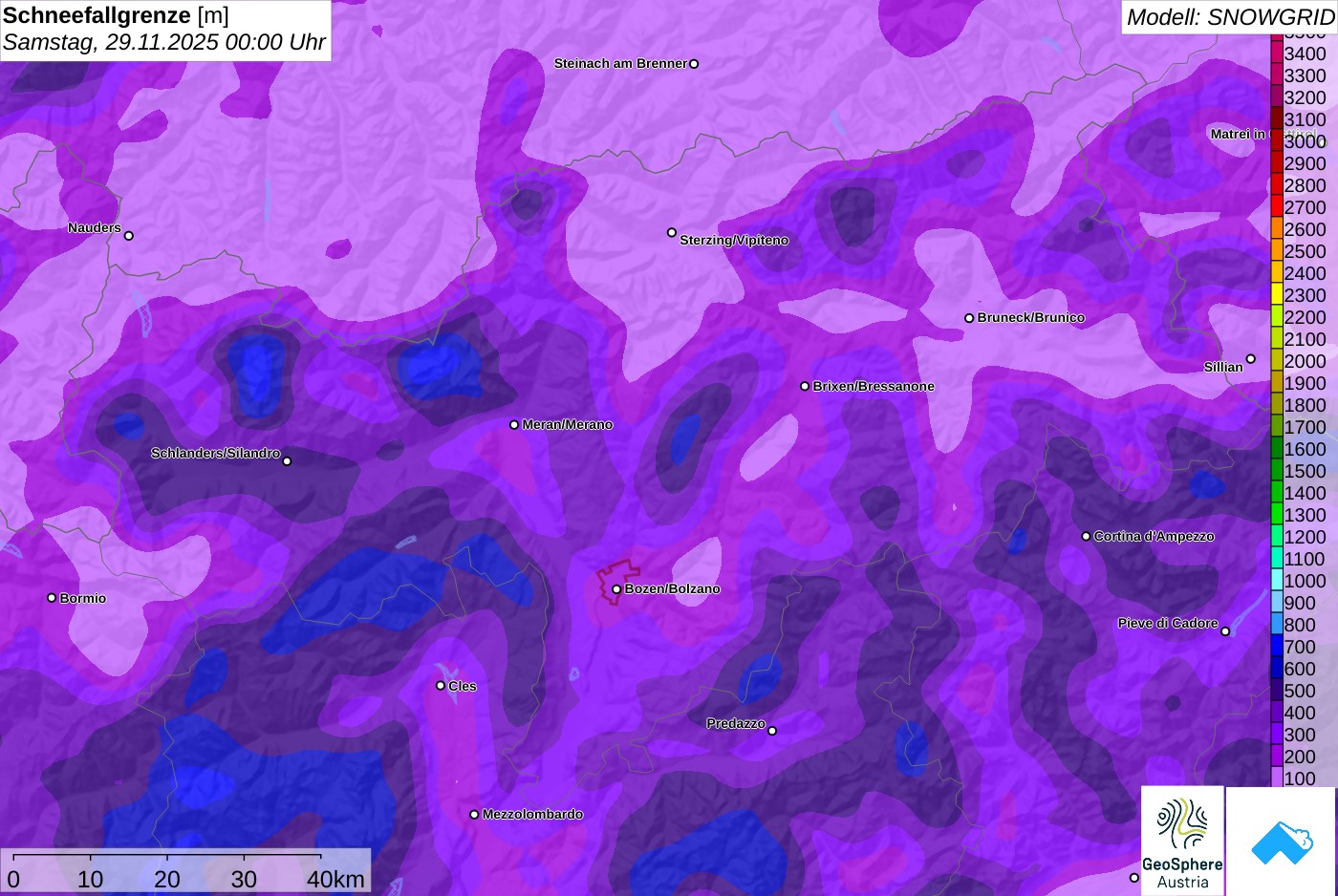Click the Brixen/Bressanone city label
1338x896 pixels.
[x=874, y=387]
